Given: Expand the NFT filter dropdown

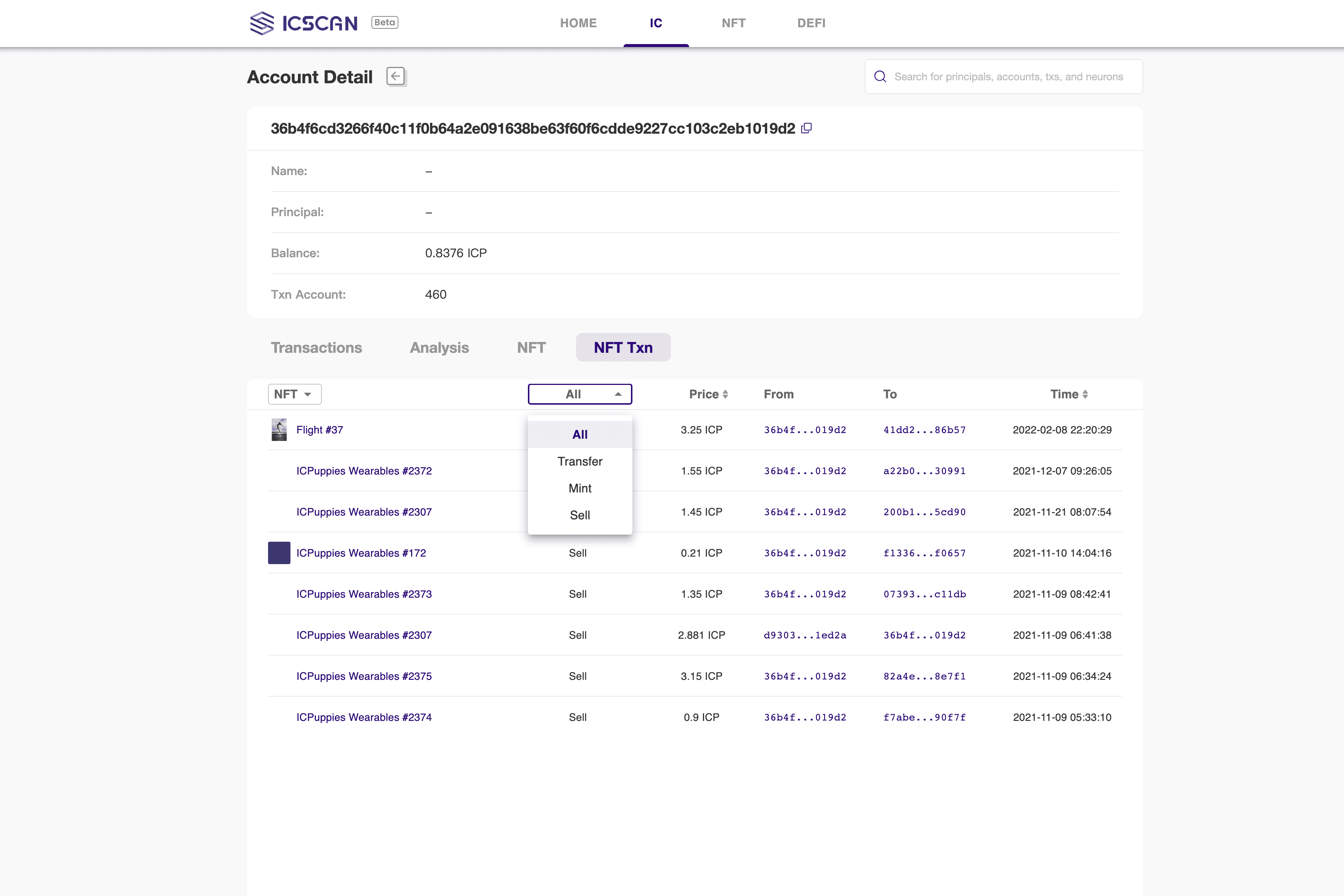Looking at the screenshot, I should click(294, 394).
